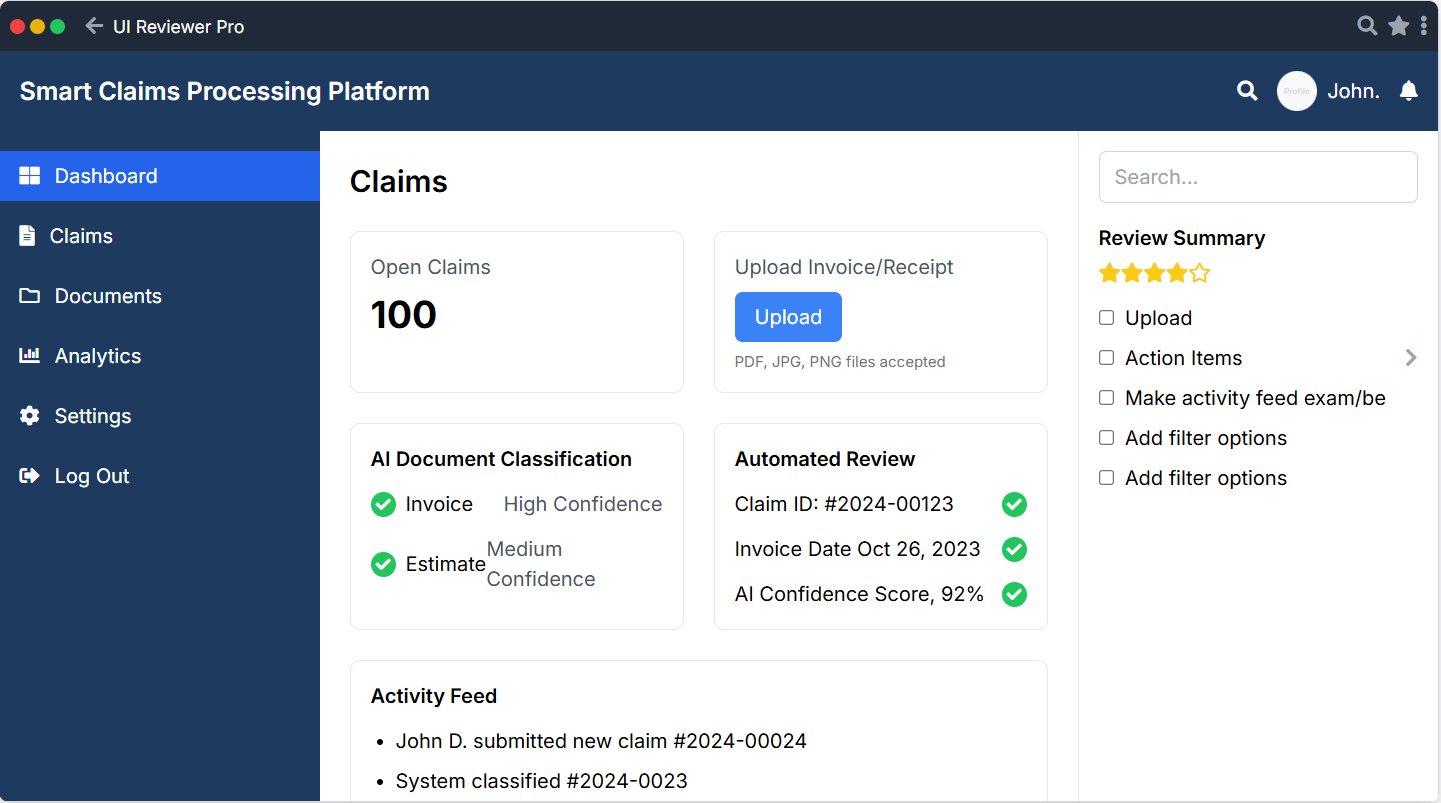The image size is (1441, 803).
Task: Check the Upload checkbox in Review Summary
Action: tap(1106, 317)
